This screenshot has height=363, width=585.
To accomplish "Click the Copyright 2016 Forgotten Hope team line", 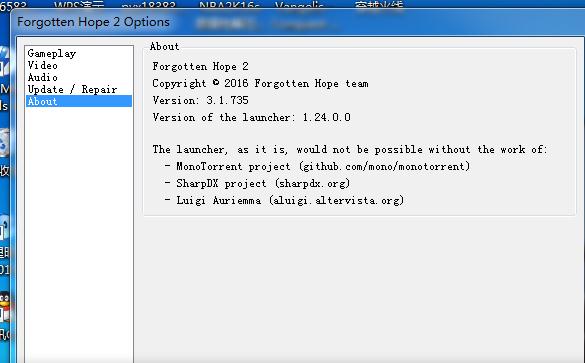I will (x=260, y=83).
